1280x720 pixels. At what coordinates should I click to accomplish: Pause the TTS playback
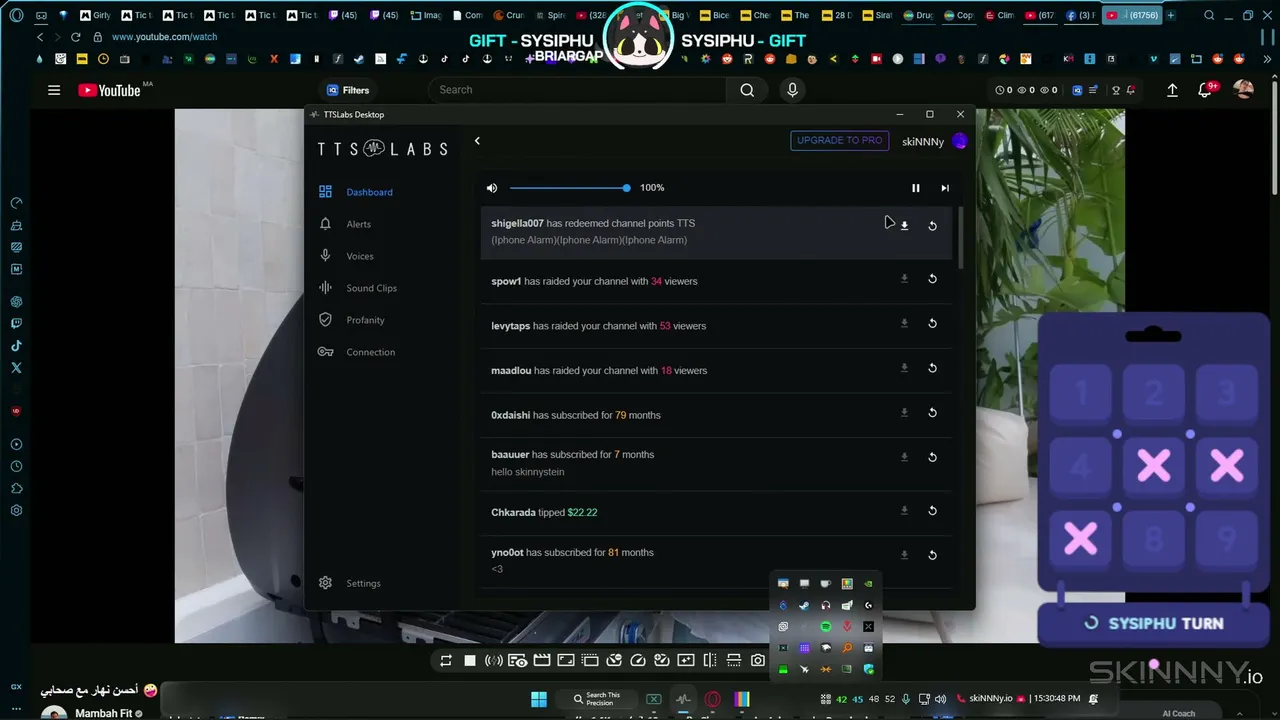915,188
